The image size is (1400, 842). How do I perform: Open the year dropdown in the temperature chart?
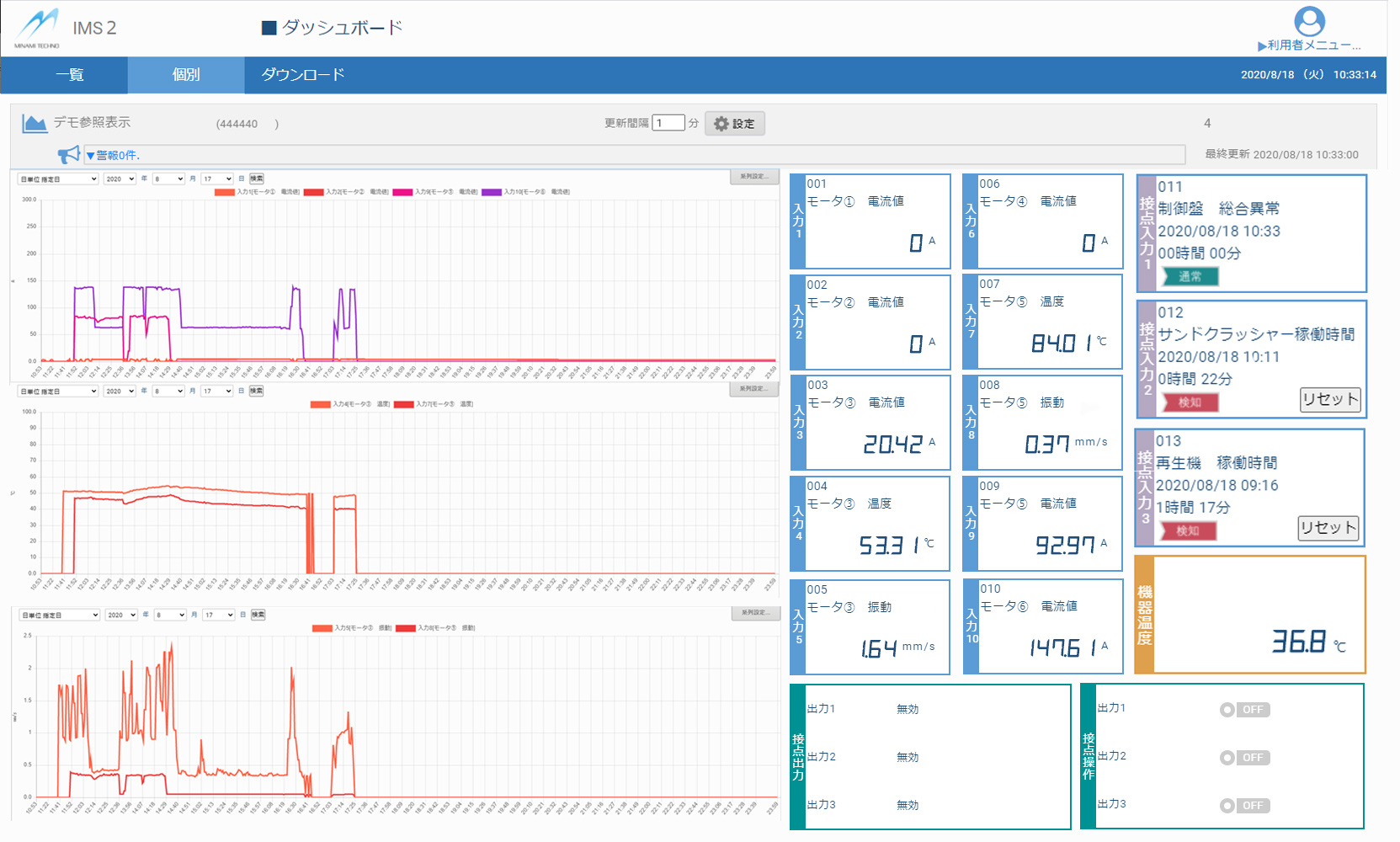[120, 391]
